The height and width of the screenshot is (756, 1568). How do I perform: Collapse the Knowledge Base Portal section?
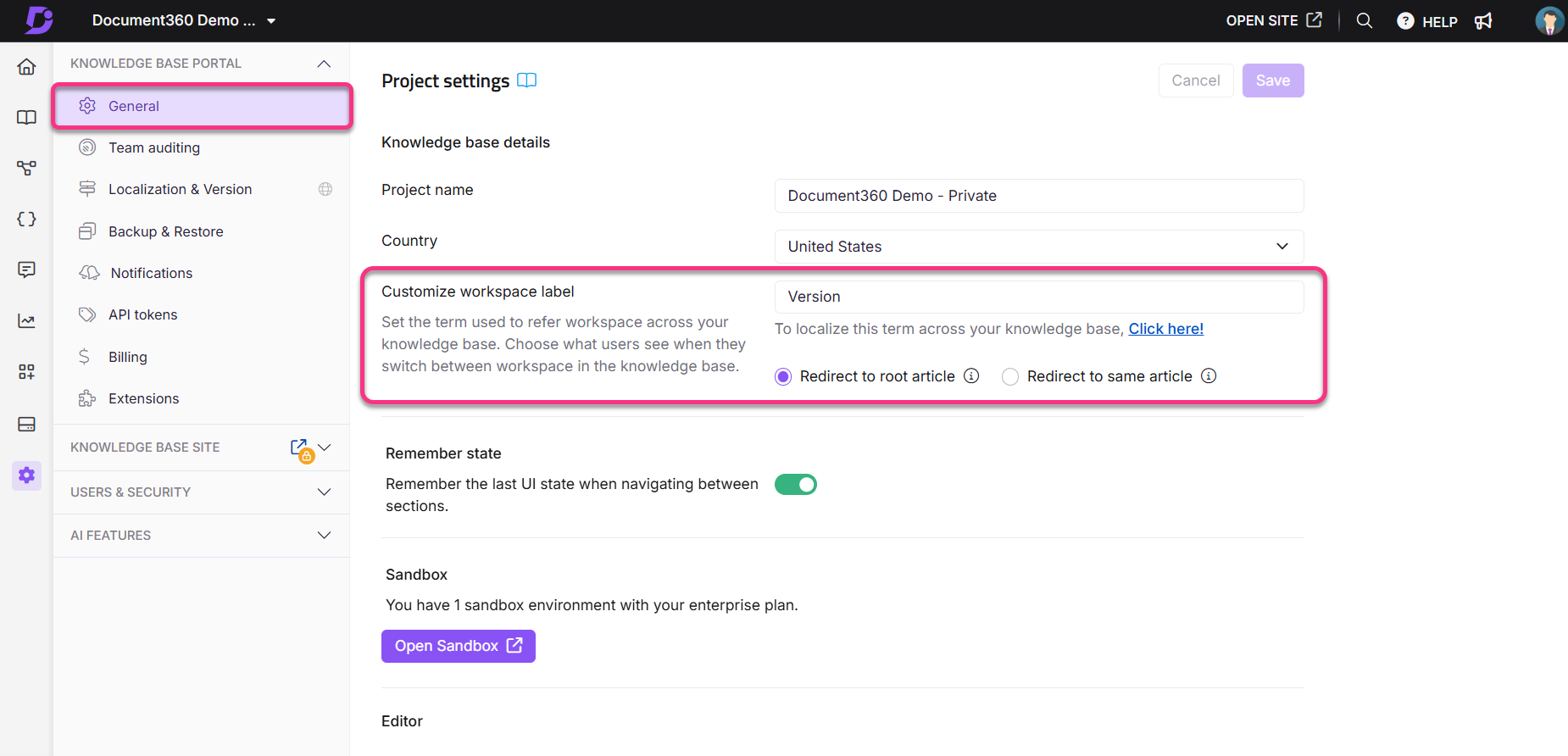point(324,64)
